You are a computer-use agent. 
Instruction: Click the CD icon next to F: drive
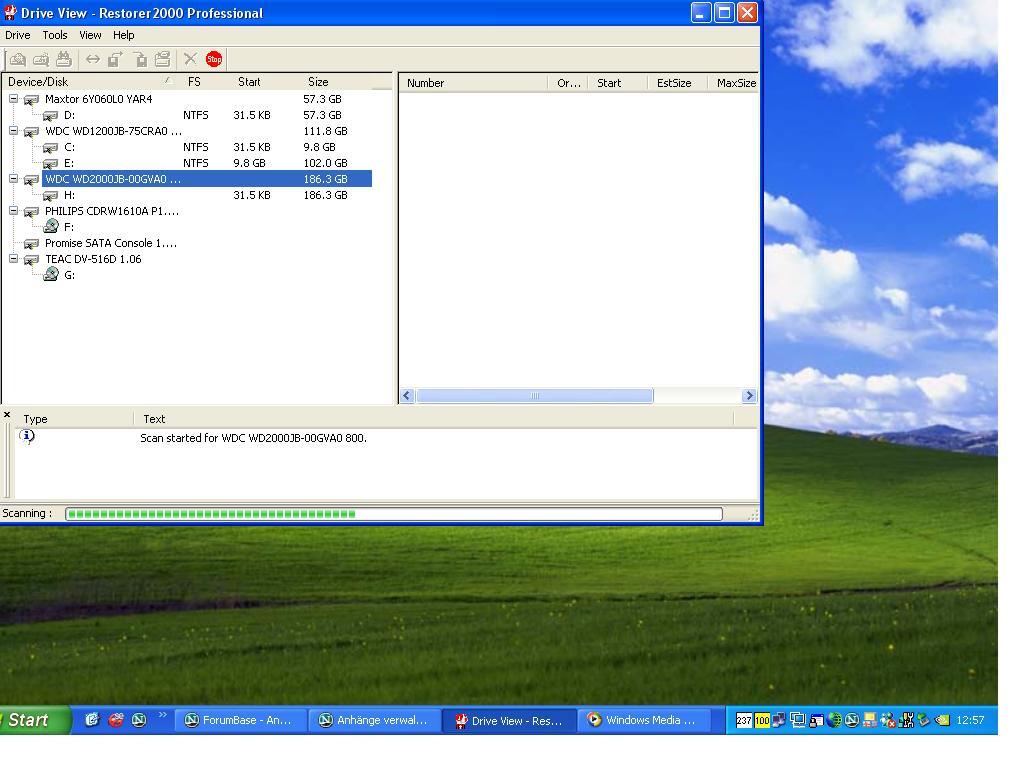click(51, 227)
